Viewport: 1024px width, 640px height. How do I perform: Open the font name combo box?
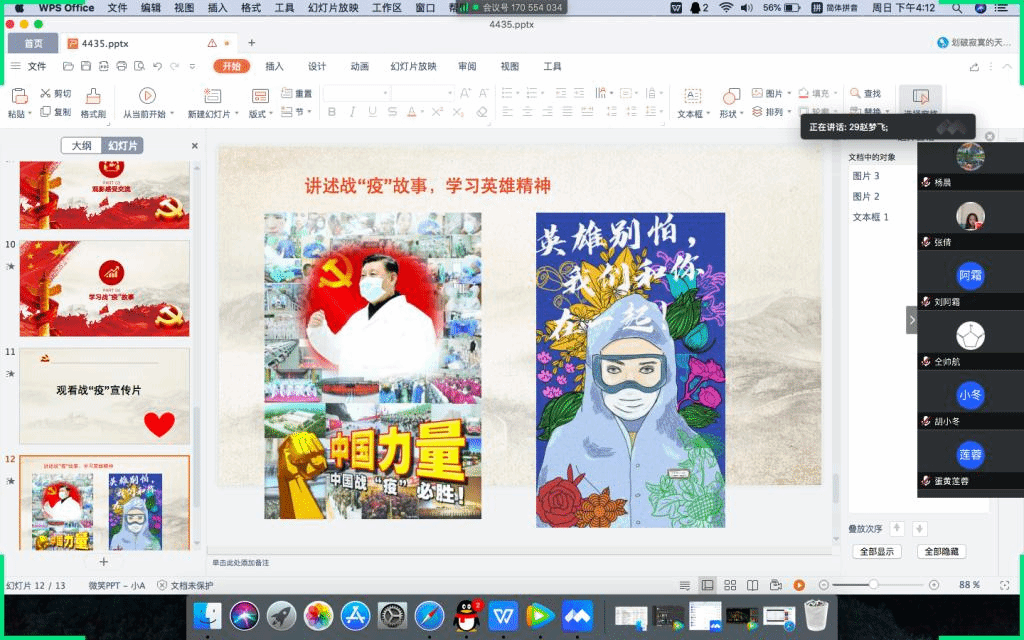(x=357, y=93)
